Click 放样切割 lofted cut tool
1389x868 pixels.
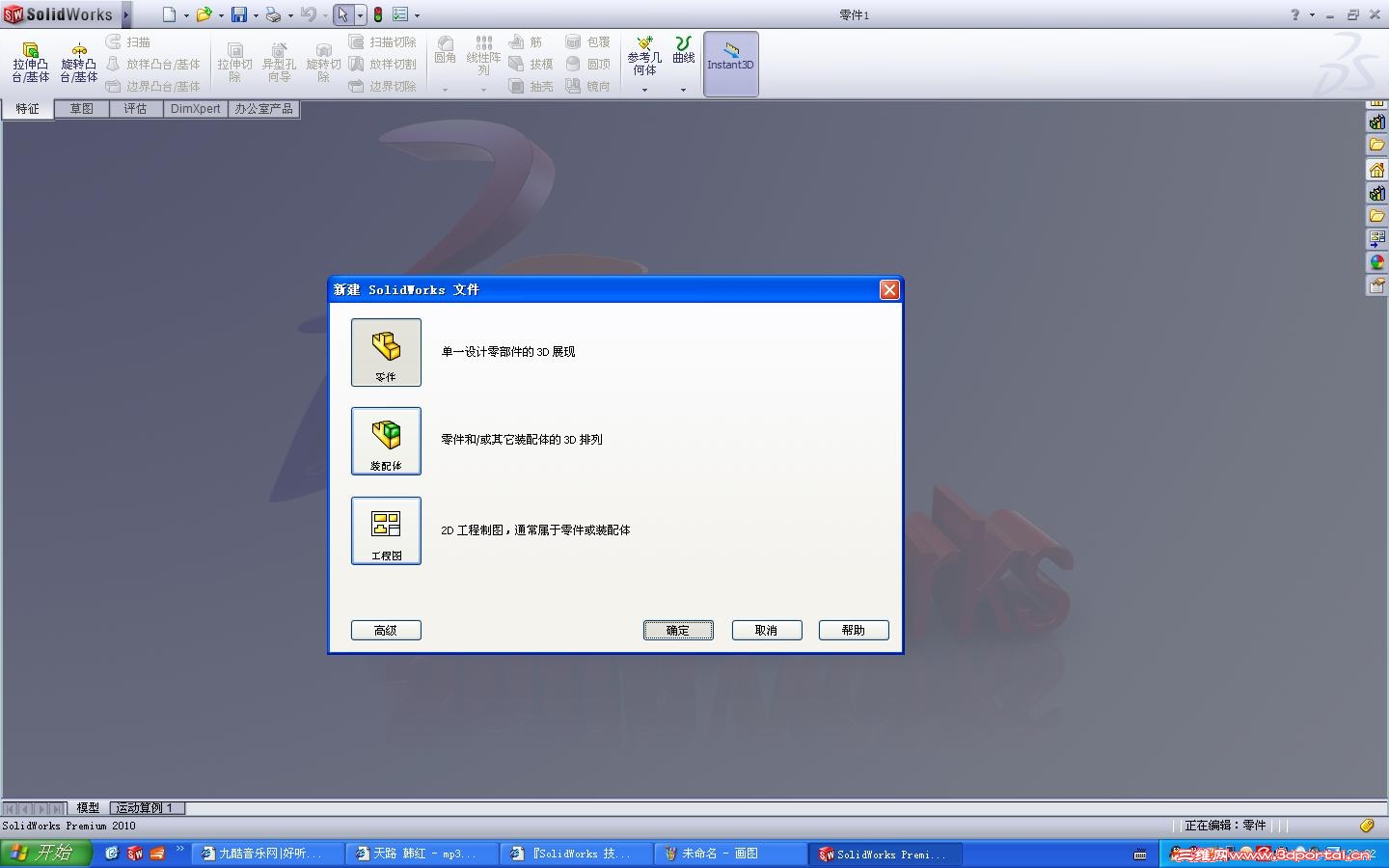click(x=382, y=65)
